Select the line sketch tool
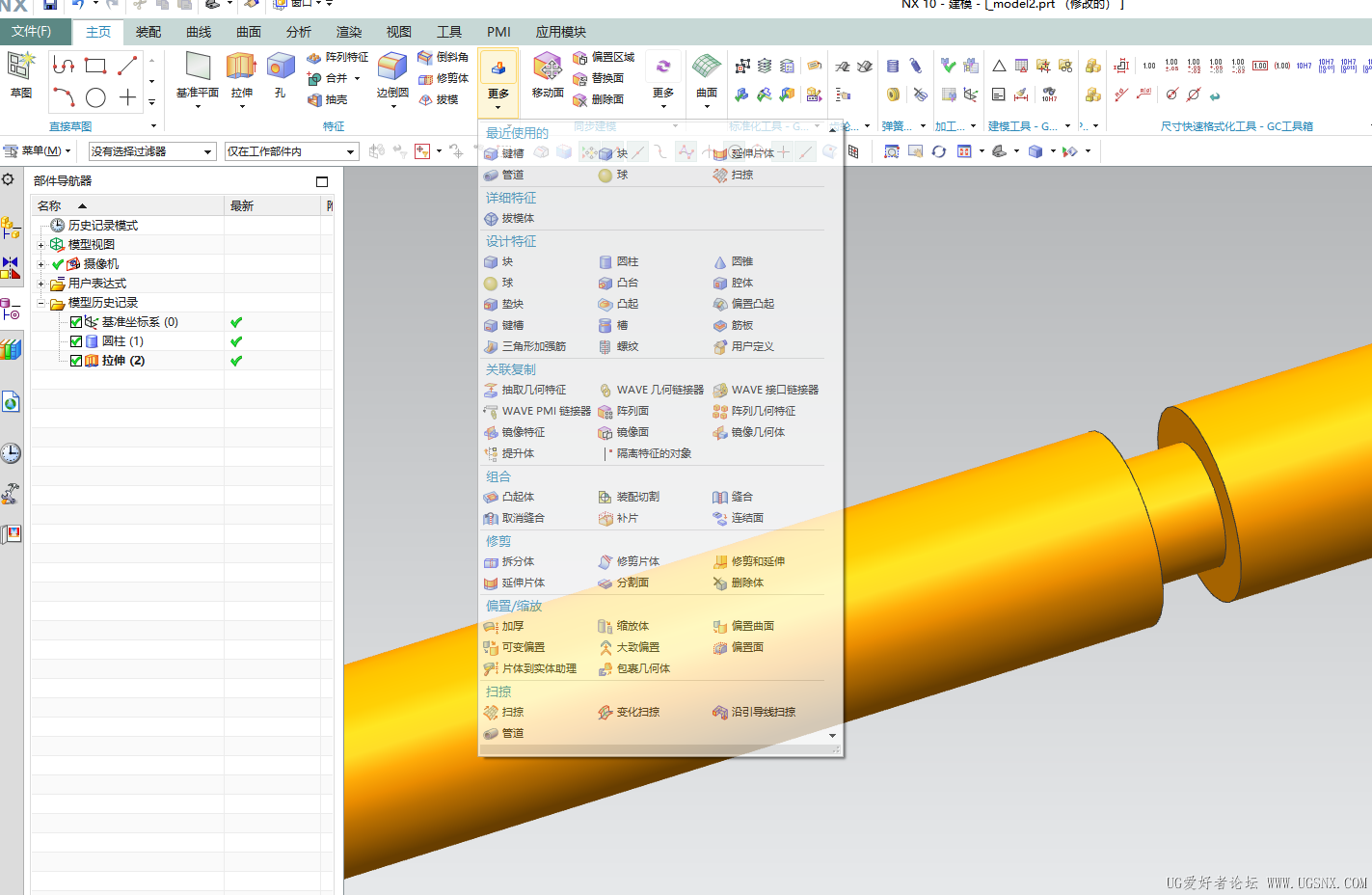The height and width of the screenshot is (895, 1372). click(127, 66)
